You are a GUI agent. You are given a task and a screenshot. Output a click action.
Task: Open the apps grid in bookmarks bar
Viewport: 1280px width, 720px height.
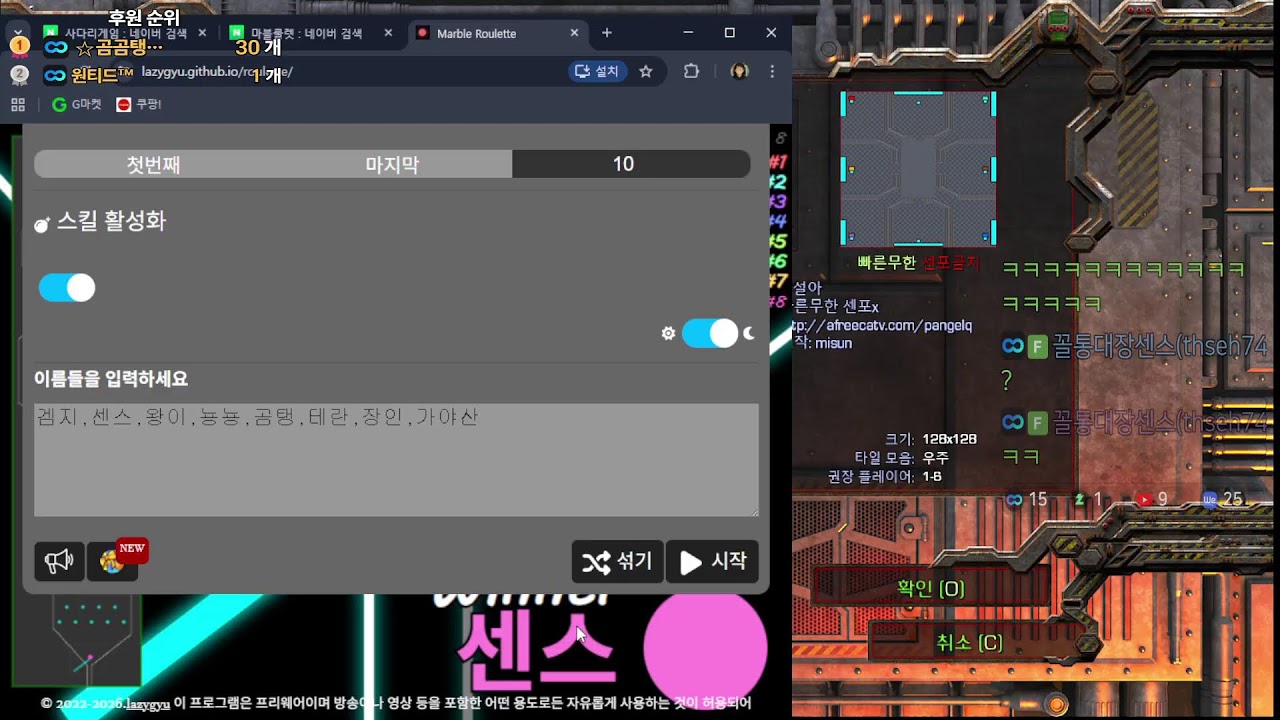click(18, 104)
